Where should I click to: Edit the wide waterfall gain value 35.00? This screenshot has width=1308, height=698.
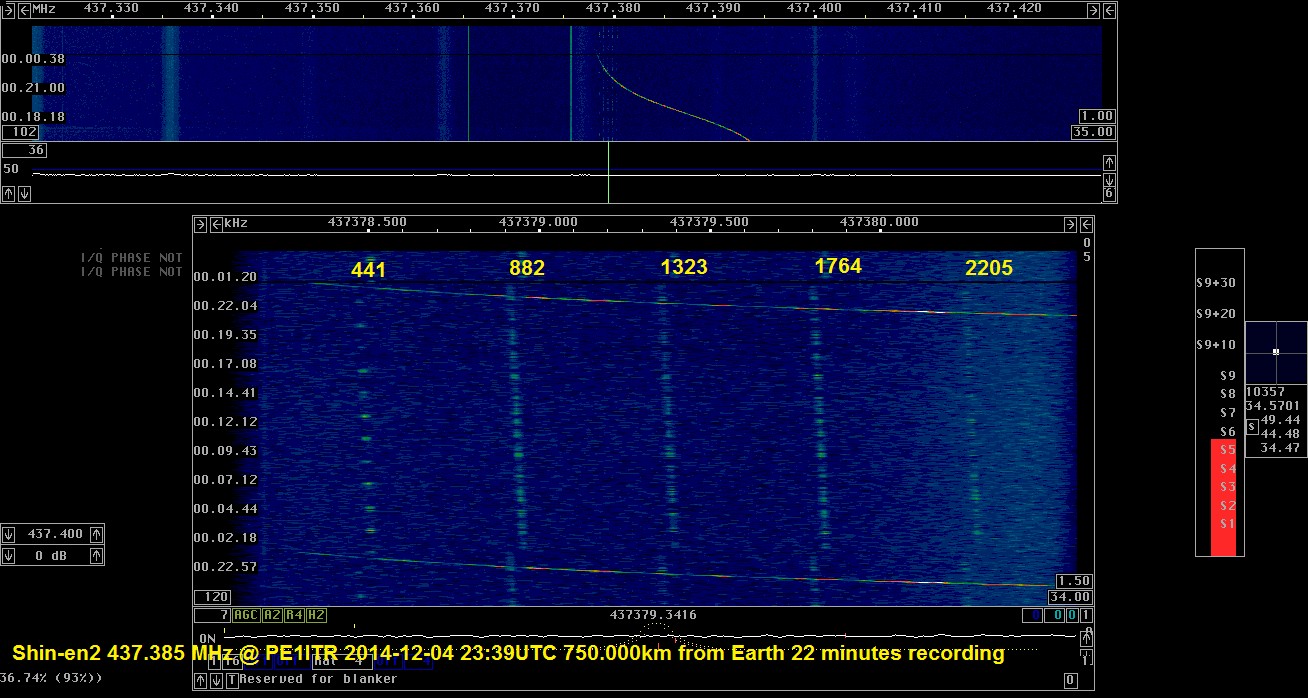point(1092,132)
